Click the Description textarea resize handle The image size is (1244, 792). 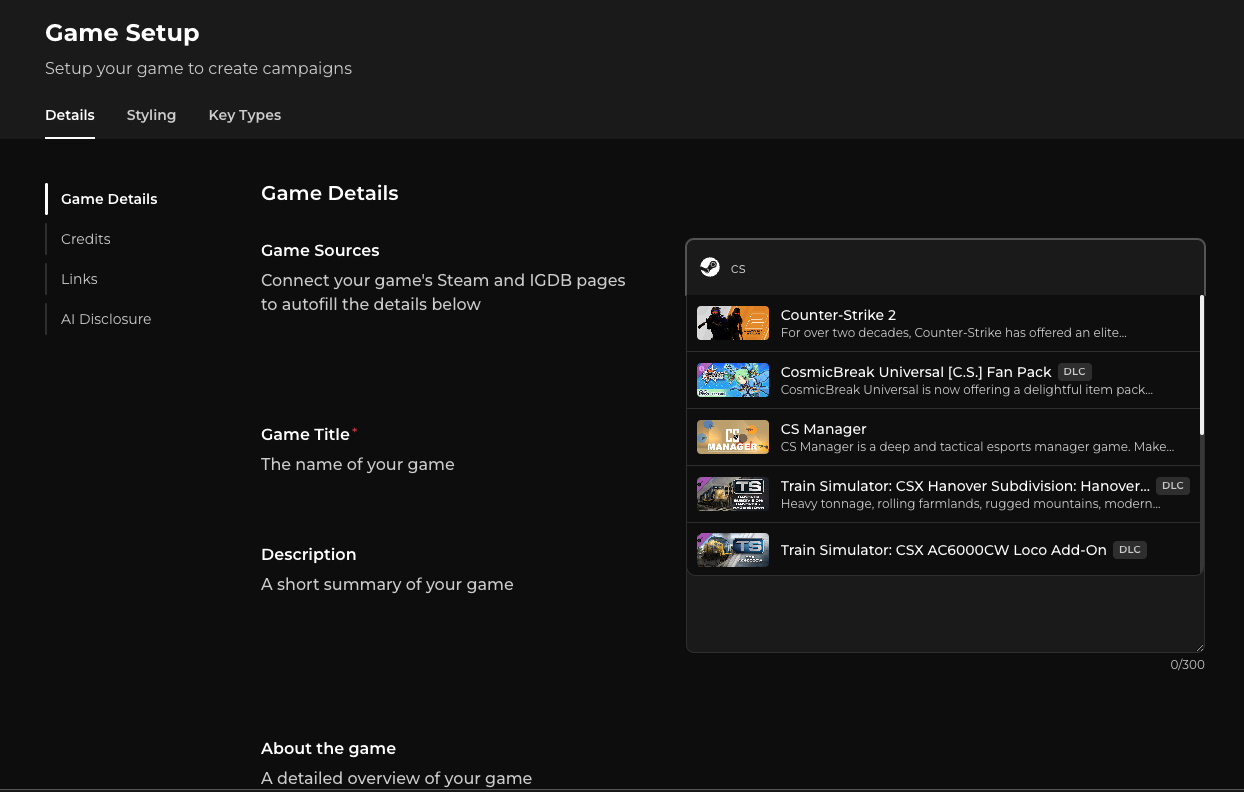[1198, 646]
